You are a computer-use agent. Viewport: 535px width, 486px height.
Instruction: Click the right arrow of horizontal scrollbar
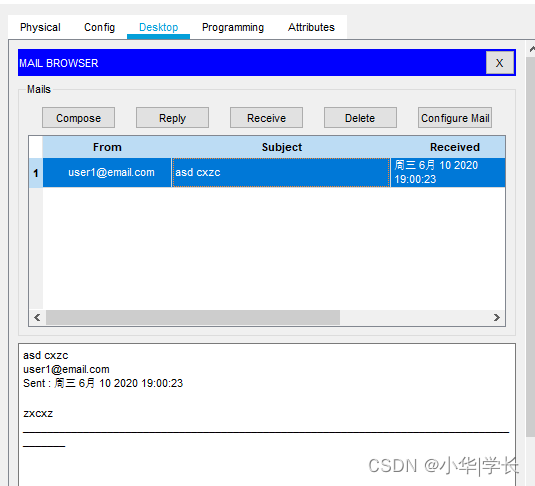pyautogui.click(x=497, y=317)
